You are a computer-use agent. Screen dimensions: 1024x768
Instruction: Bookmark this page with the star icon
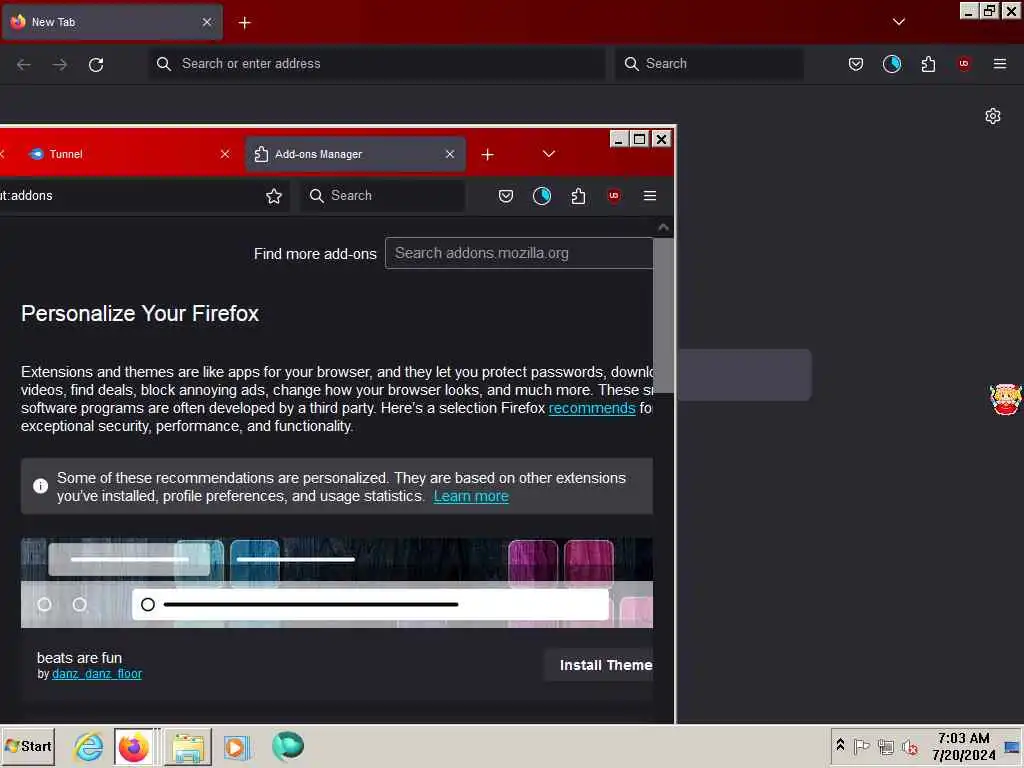click(274, 196)
